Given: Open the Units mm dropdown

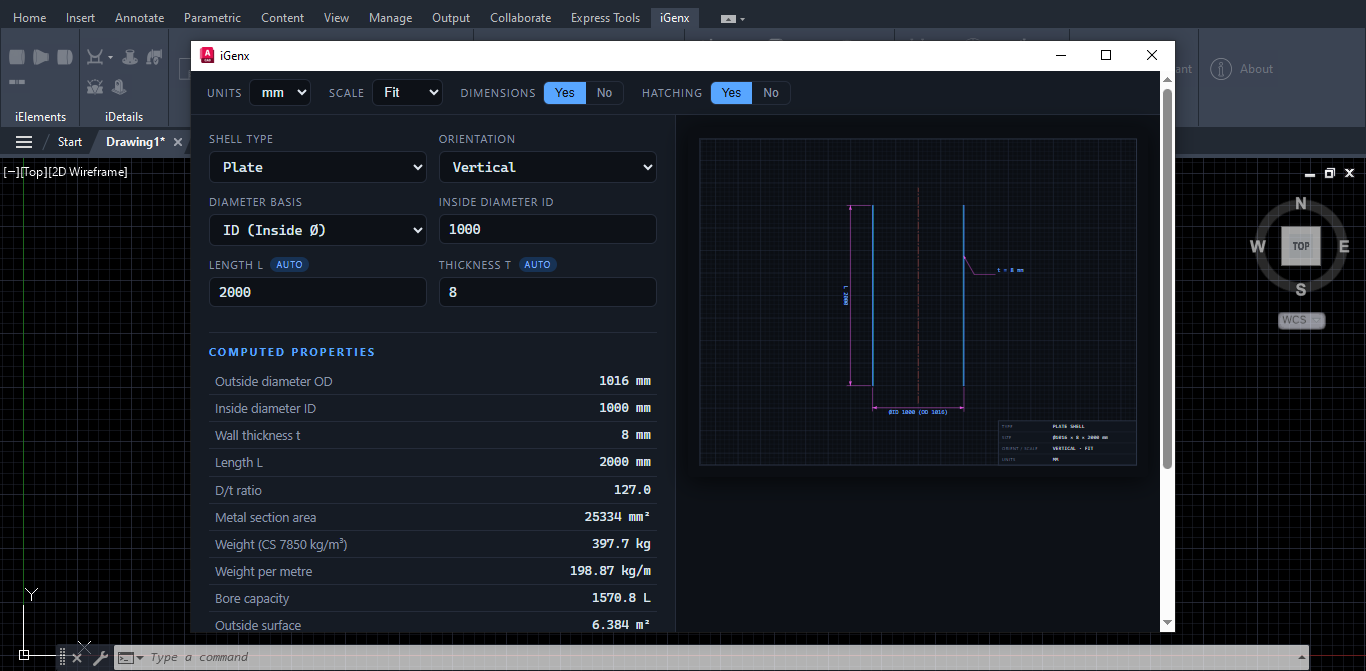Looking at the screenshot, I should [280, 93].
